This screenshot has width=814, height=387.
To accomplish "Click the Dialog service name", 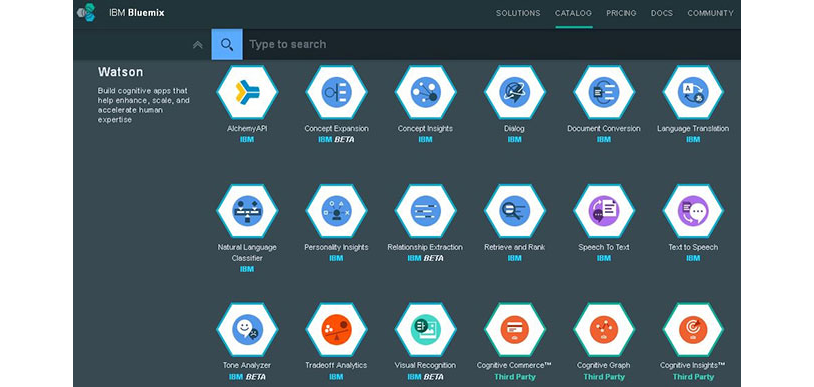I will [x=514, y=128].
